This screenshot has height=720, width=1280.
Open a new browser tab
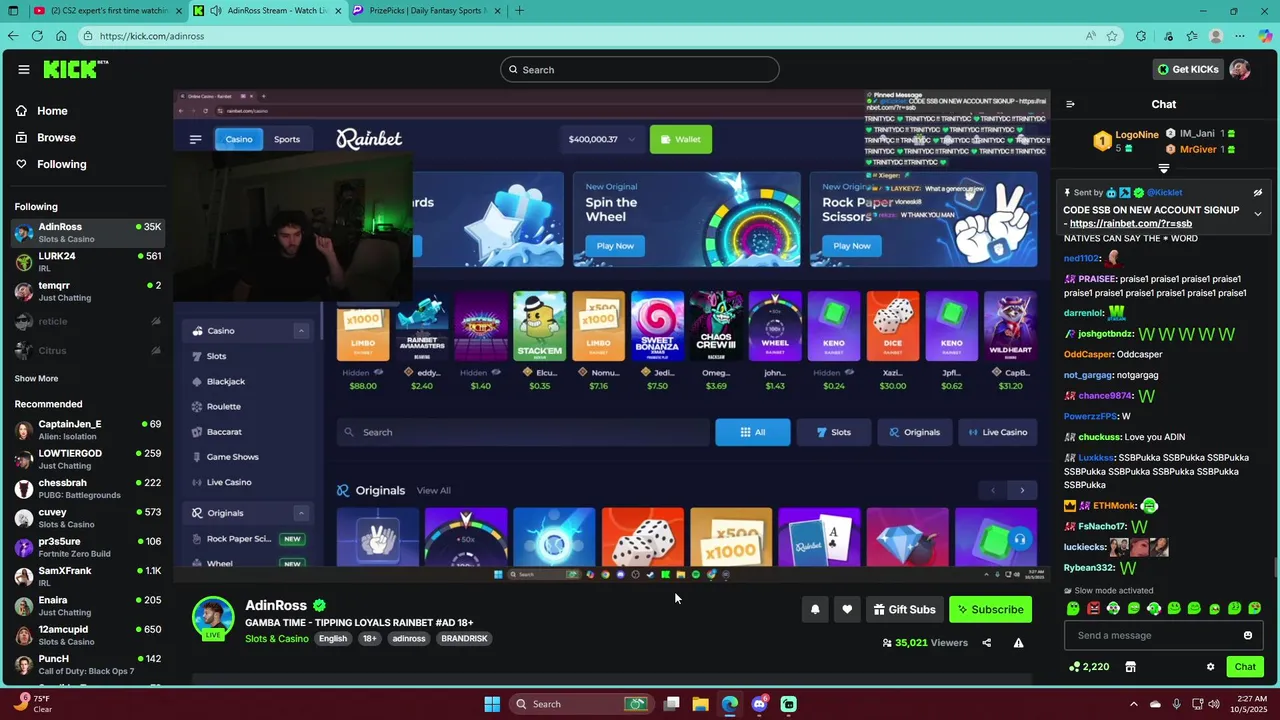519,11
